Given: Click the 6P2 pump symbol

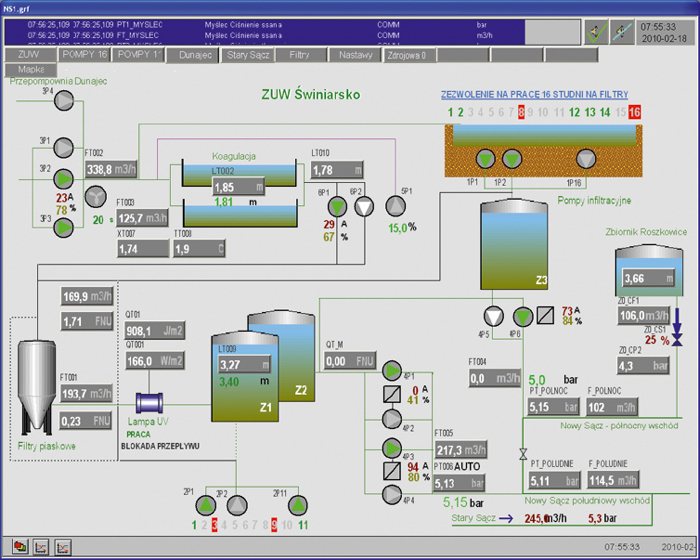Looking at the screenshot, I should click(364, 206).
